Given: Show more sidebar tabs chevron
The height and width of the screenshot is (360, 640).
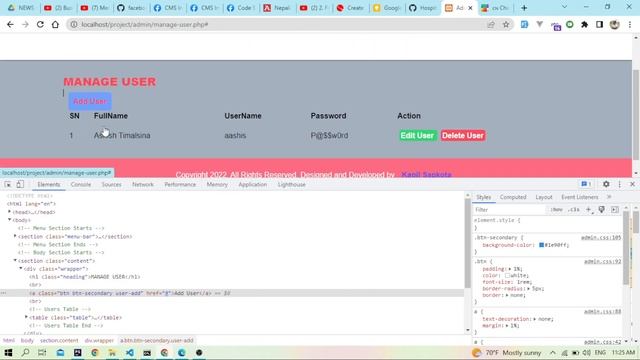Looking at the screenshot, I should [609, 197].
